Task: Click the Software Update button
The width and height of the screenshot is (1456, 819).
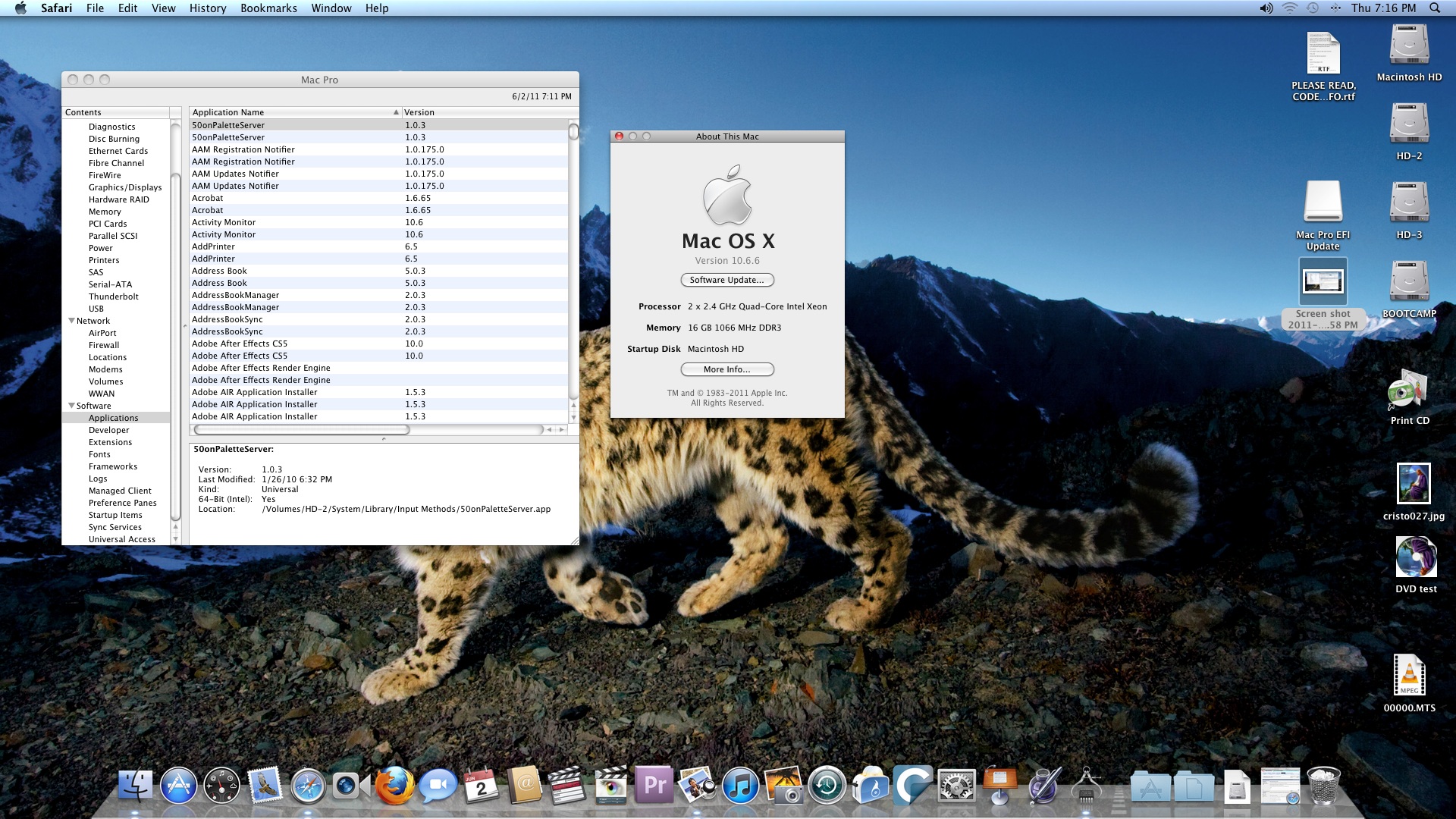Action: coord(726,280)
